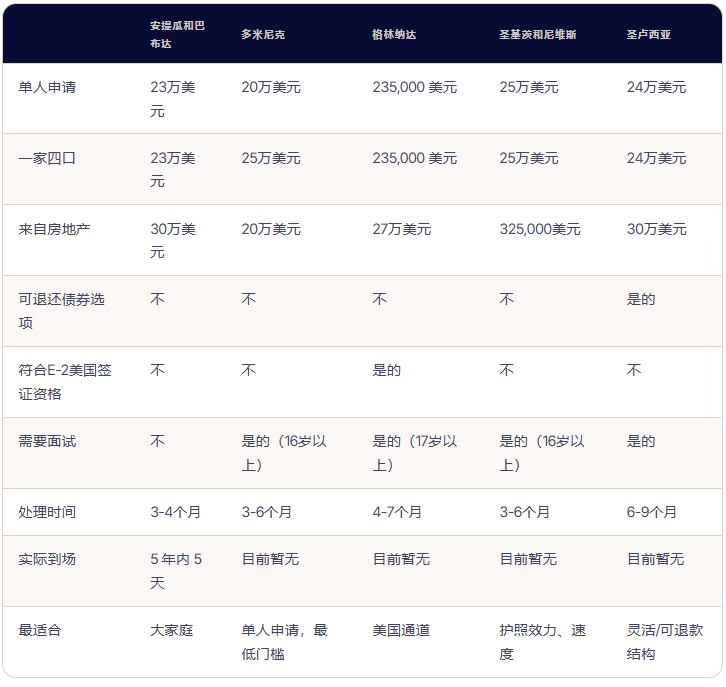Click 圣基茨和尼维斯 '目前暂无' in 实际到场 row
Image resolution: width=726 pixels, height=687 pixels.
pos(528,559)
